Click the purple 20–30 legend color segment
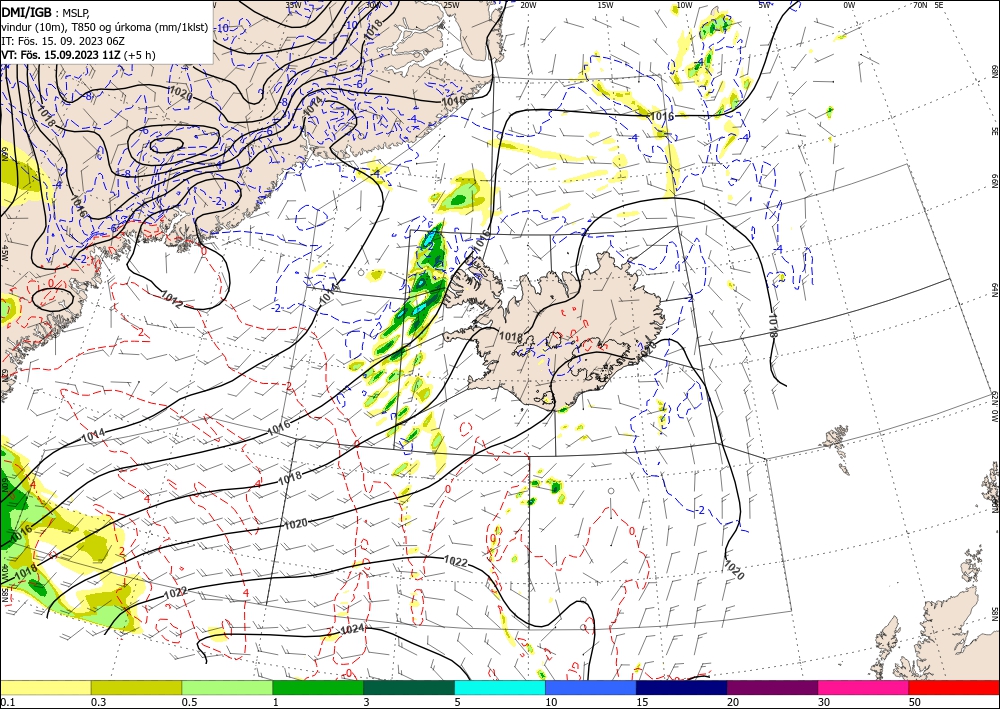This screenshot has width=1000, height=709. click(772, 687)
